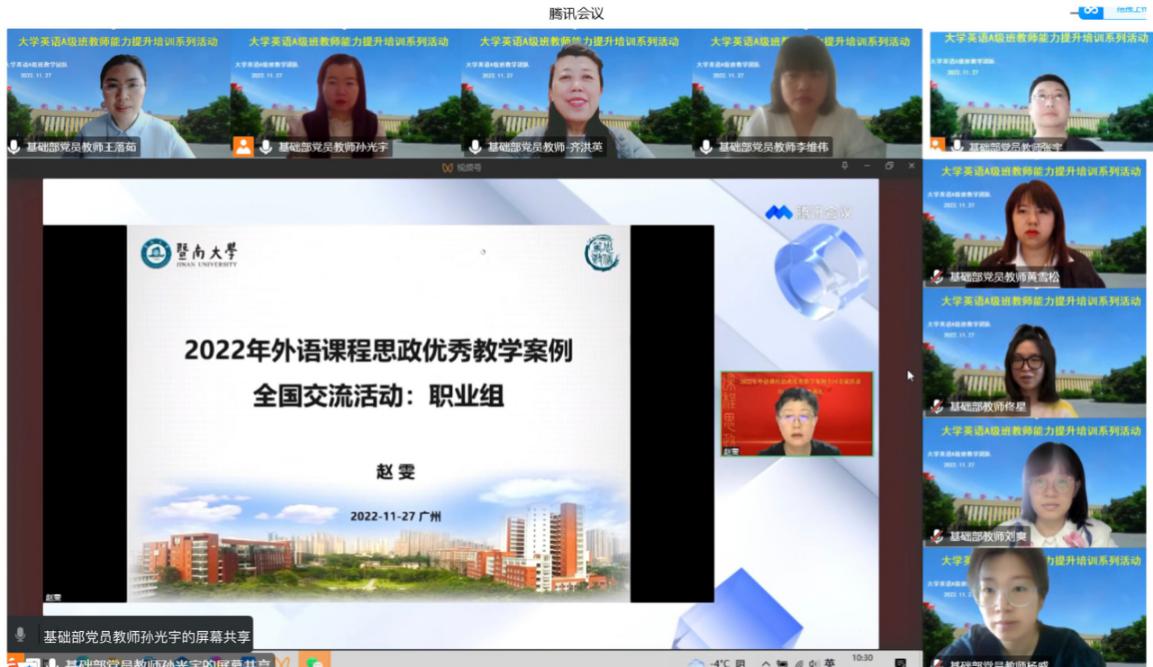The image size is (1153, 667).
Task: Restore the shared inner window size
Action: click(890, 166)
